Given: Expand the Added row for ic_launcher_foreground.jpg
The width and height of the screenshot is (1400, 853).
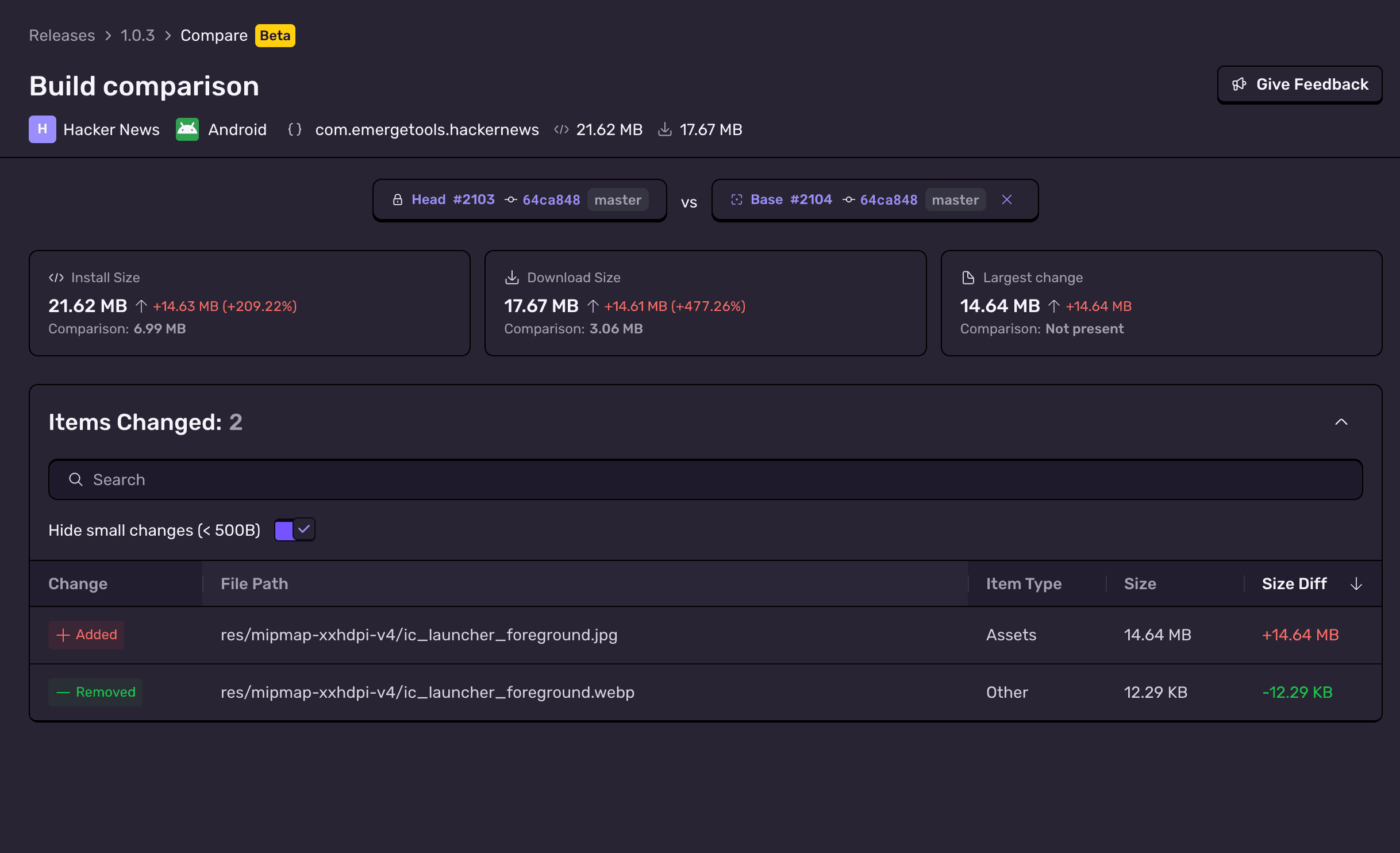Looking at the screenshot, I should coord(420,635).
